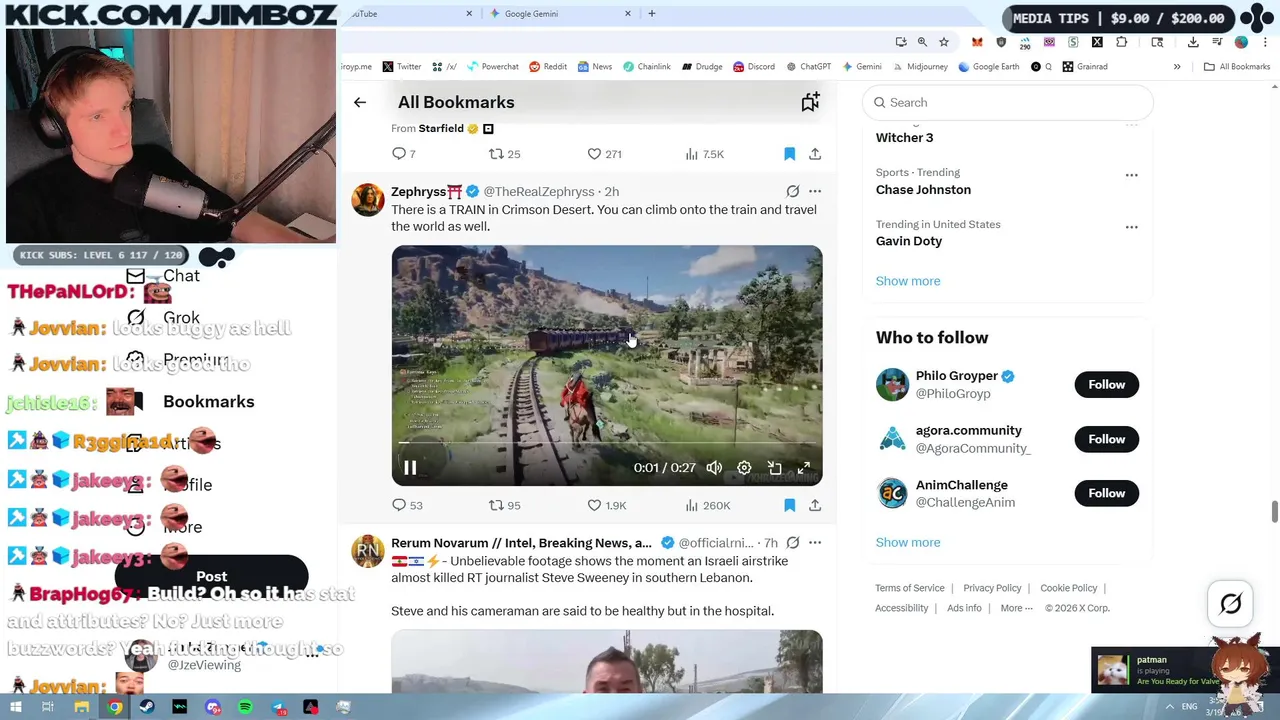Open Grok icon on the Rerum Novarum post
Image resolution: width=1280 pixels, height=720 pixels.
click(x=793, y=543)
